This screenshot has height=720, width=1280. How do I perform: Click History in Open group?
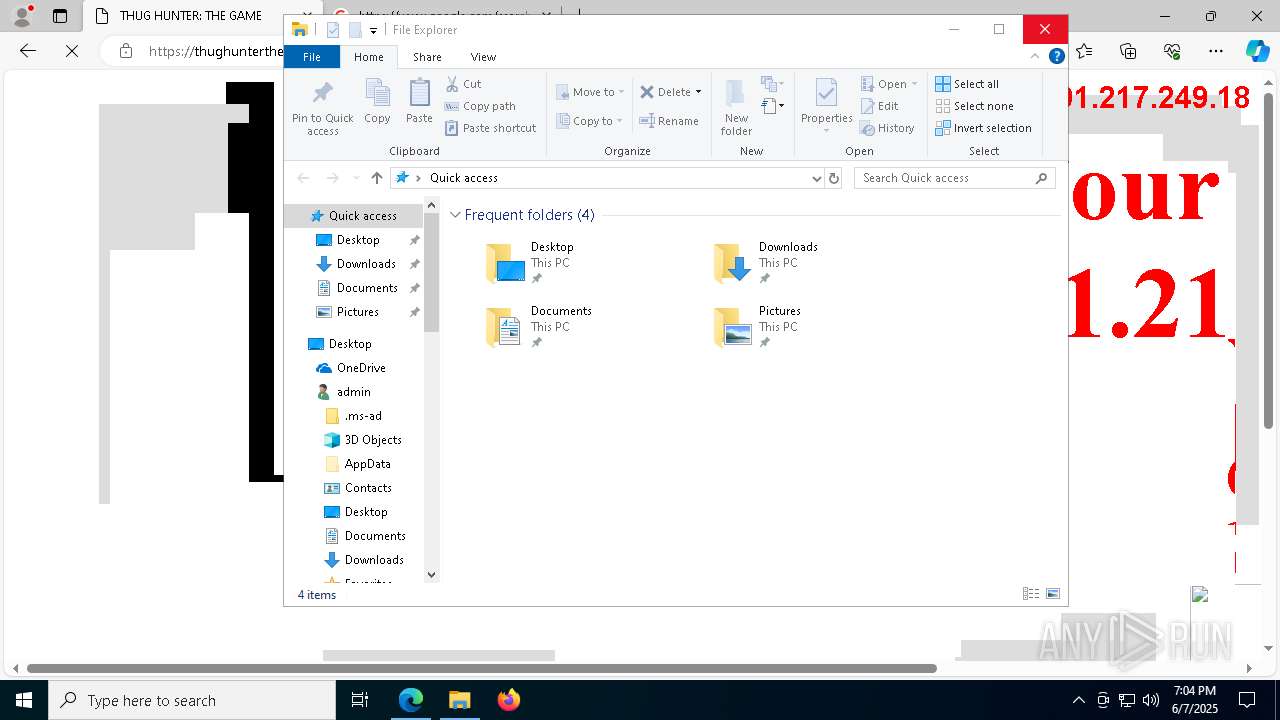(887, 128)
